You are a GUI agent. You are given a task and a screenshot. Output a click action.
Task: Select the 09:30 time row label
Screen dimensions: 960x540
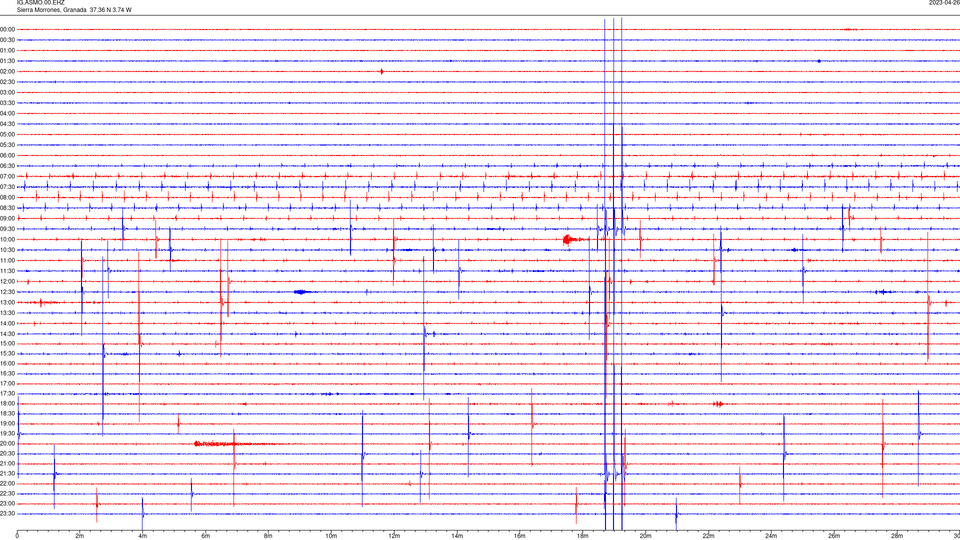(x=8, y=229)
